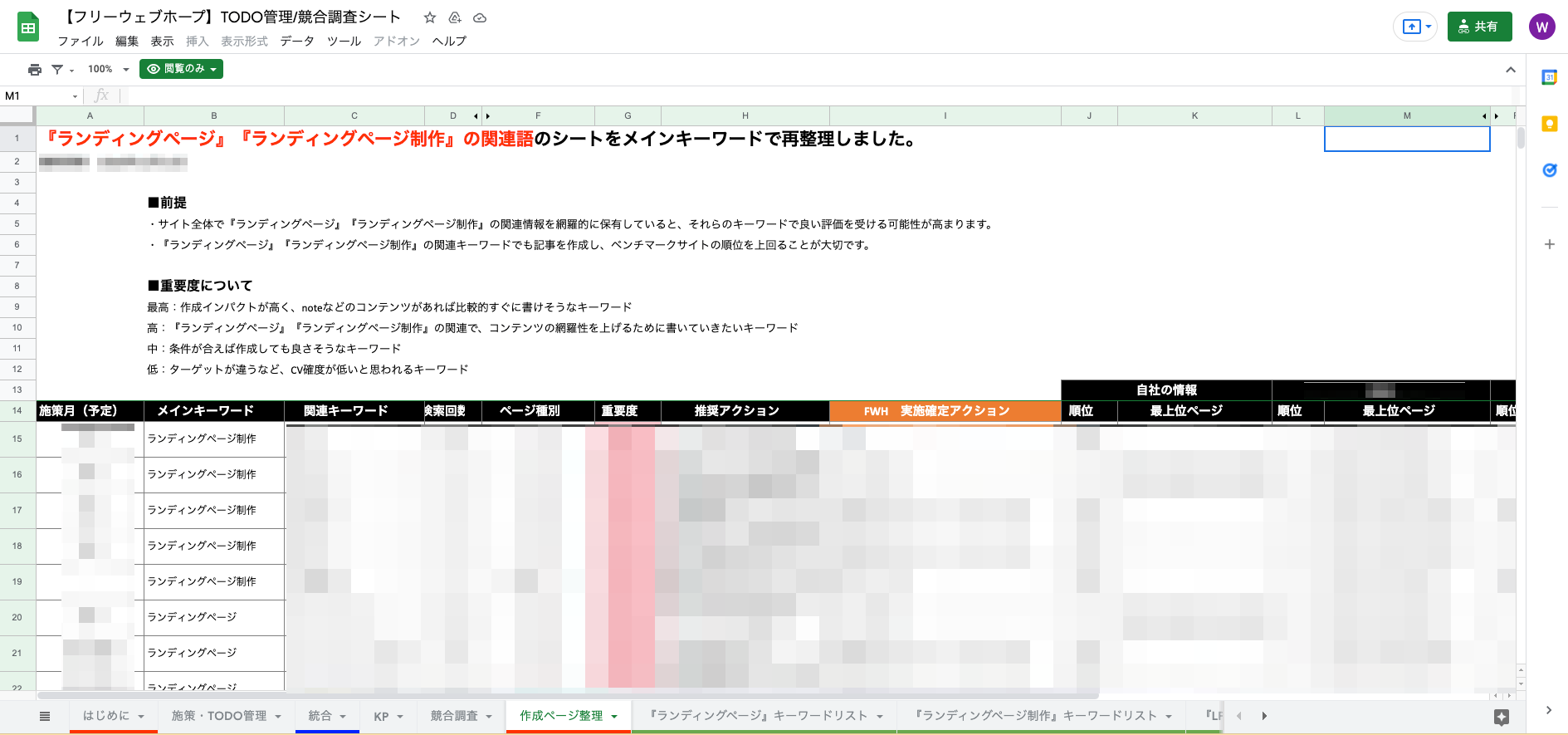Screen dimensions: 1568x735
Task: Open the データ menu
Action: (297, 41)
